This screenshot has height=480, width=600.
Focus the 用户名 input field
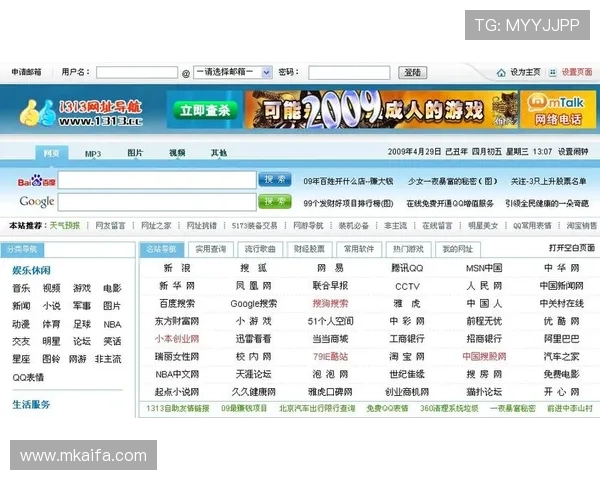coord(137,72)
